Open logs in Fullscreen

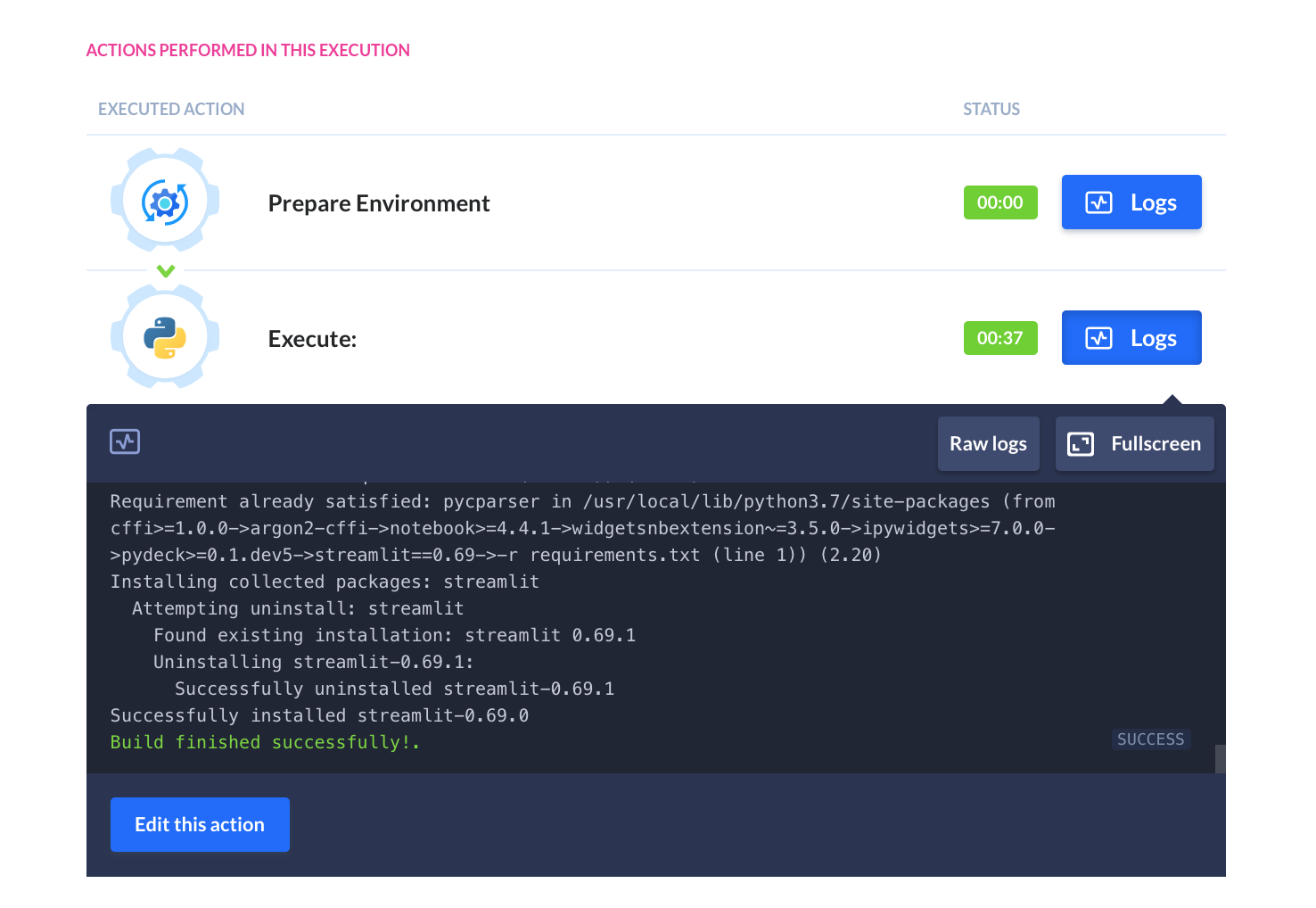[1135, 444]
